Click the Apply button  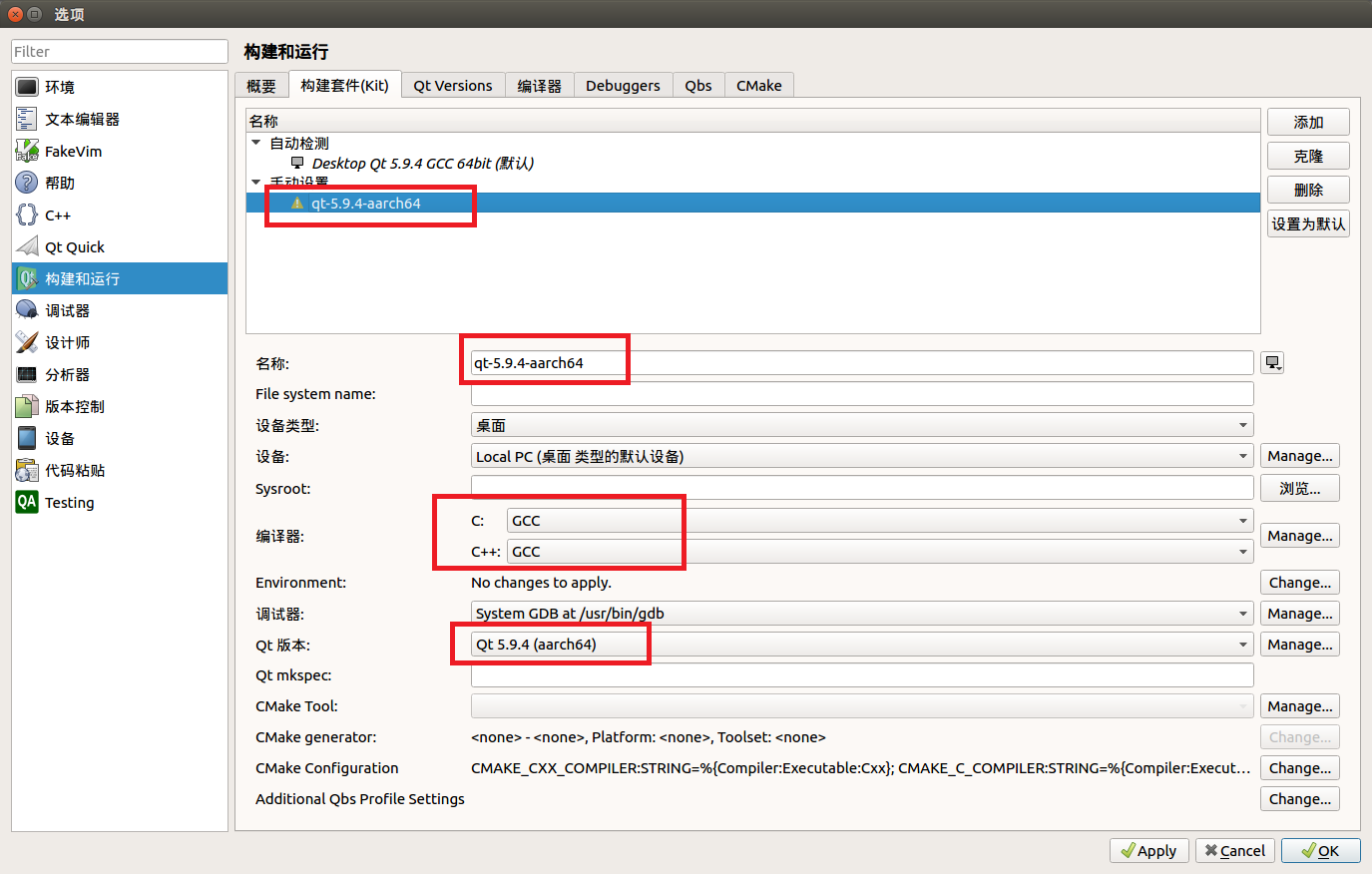[x=1148, y=851]
